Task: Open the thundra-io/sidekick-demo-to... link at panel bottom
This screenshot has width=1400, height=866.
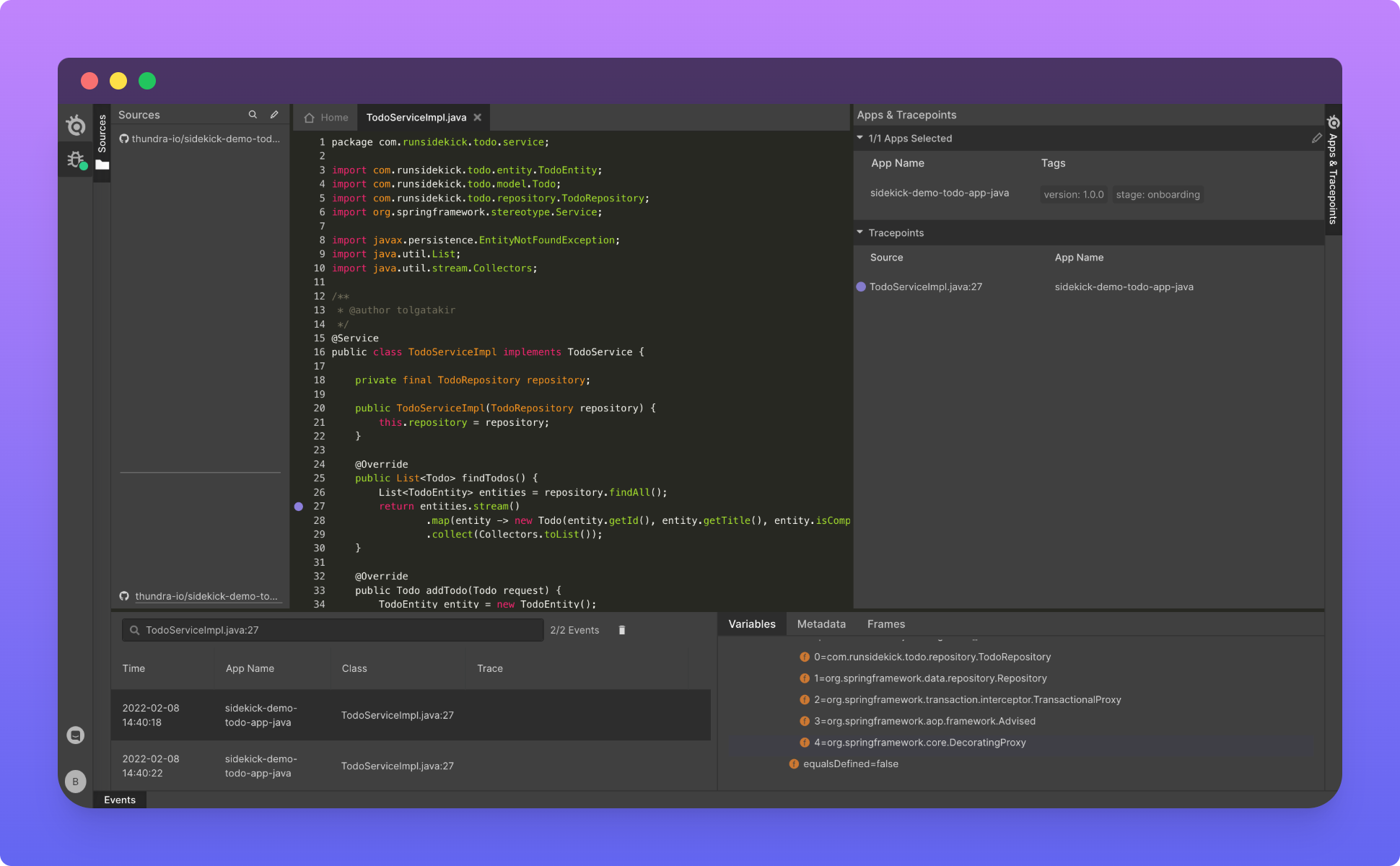Action: pyautogui.click(x=206, y=596)
